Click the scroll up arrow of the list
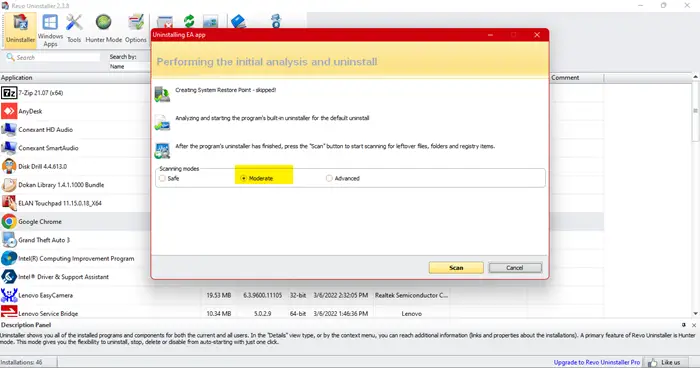This screenshot has height=369, width=700. 696,77
